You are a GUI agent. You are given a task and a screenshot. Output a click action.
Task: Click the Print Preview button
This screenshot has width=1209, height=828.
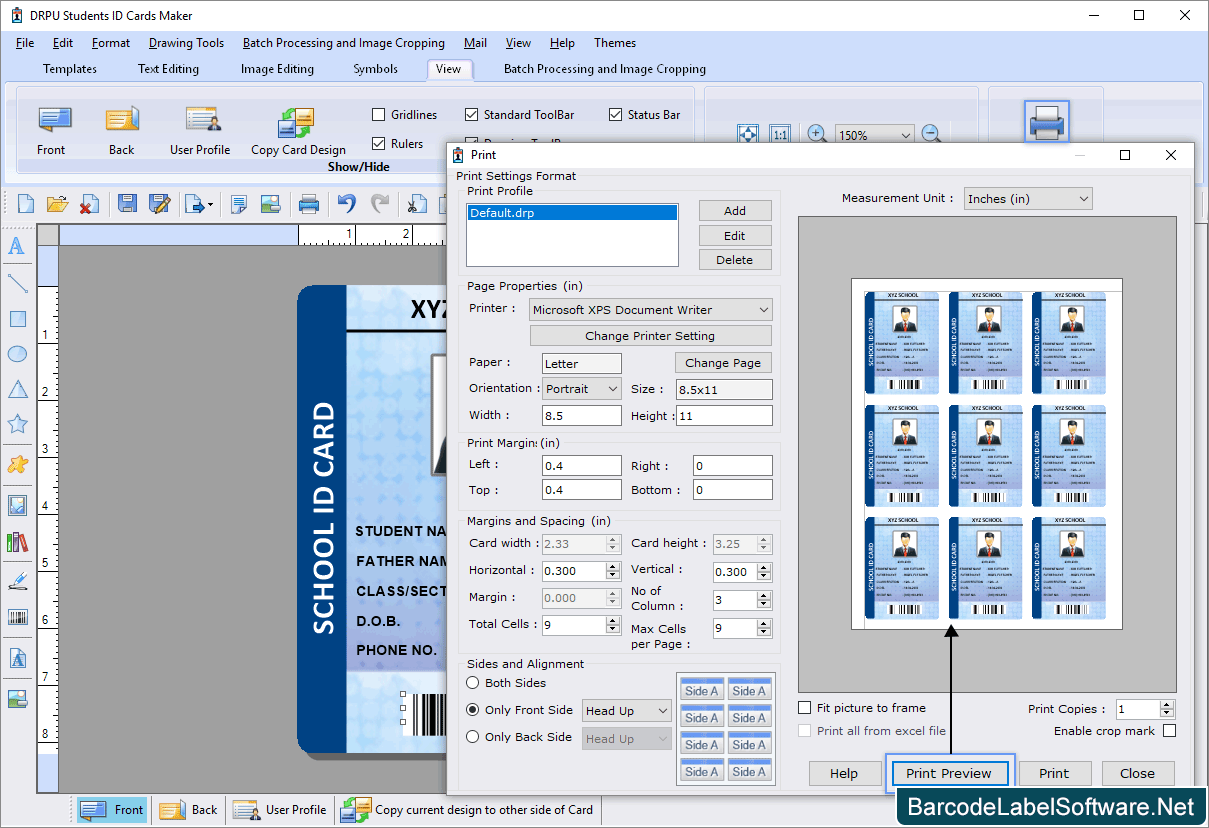coord(948,773)
